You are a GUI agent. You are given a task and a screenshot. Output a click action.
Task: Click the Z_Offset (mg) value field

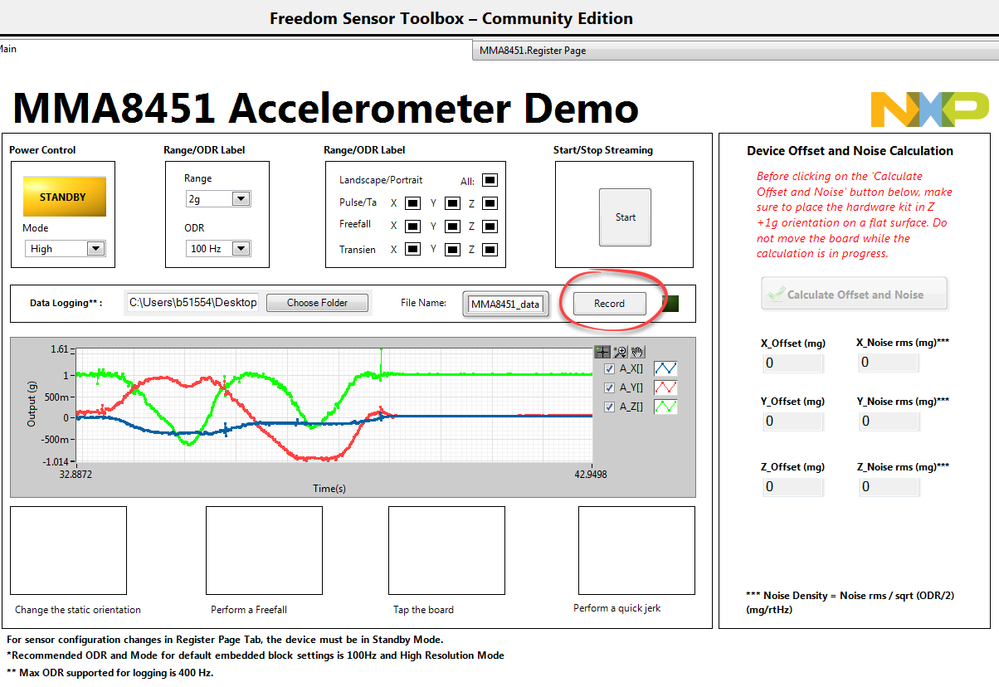[x=793, y=487]
